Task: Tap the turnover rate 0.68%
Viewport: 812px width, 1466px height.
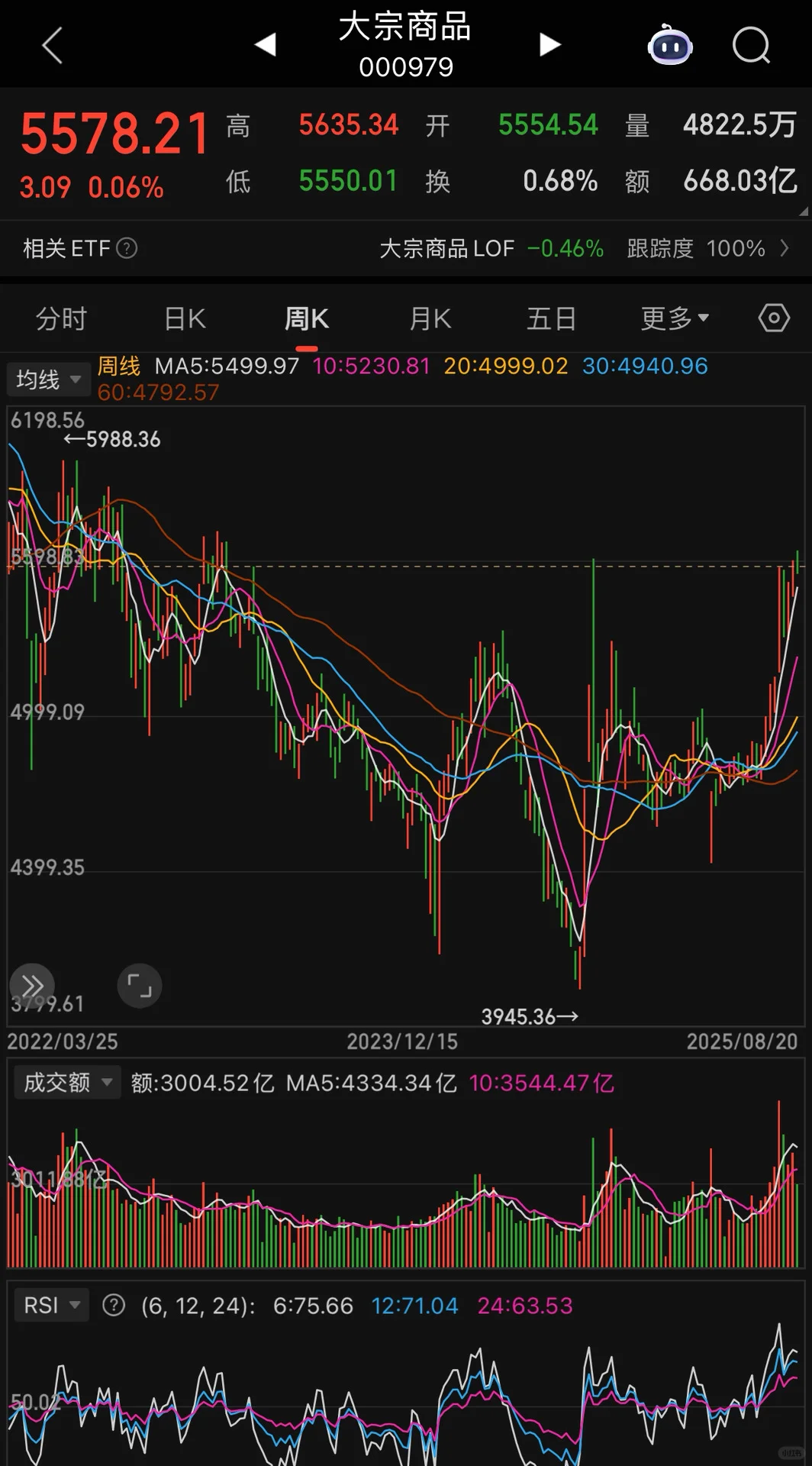Action: tap(560, 181)
